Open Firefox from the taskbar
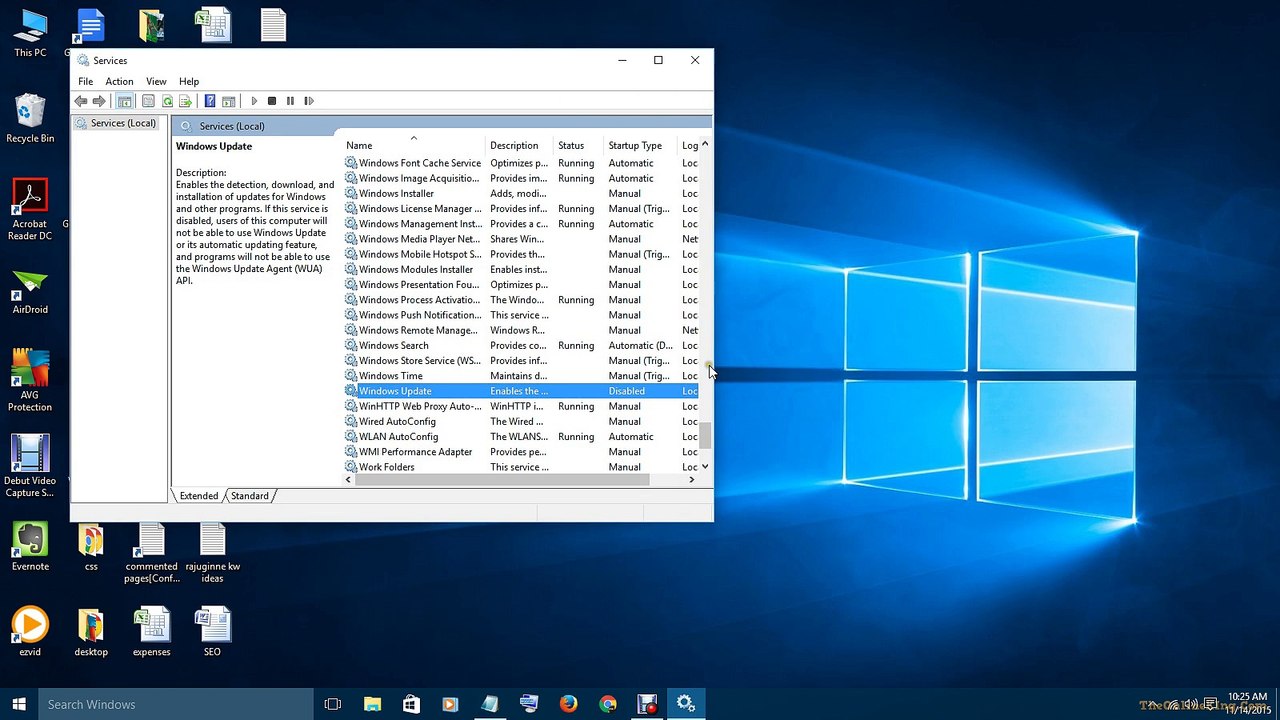The height and width of the screenshot is (720, 1280). [568, 704]
